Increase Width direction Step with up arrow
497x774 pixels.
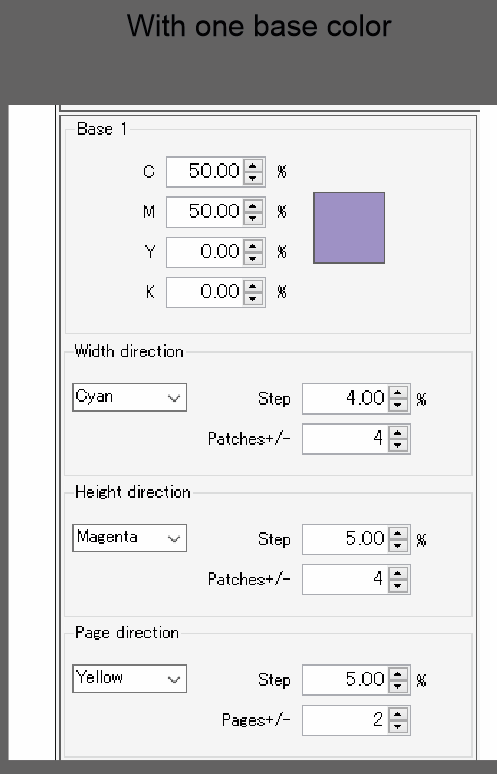coord(398,393)
